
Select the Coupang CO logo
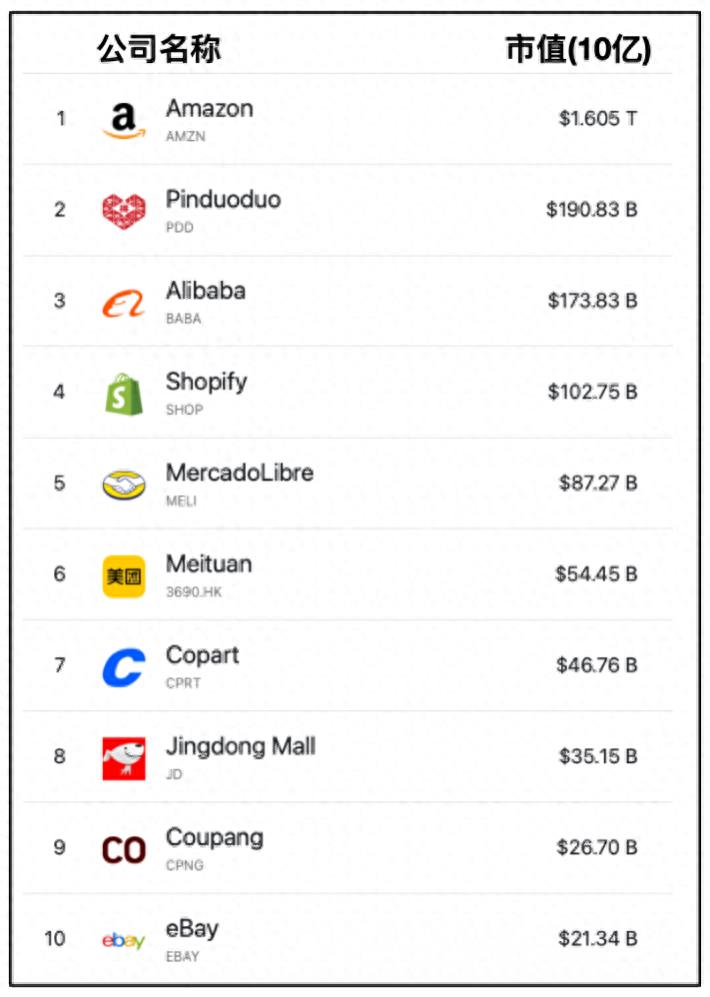click(x=123, y=850)
